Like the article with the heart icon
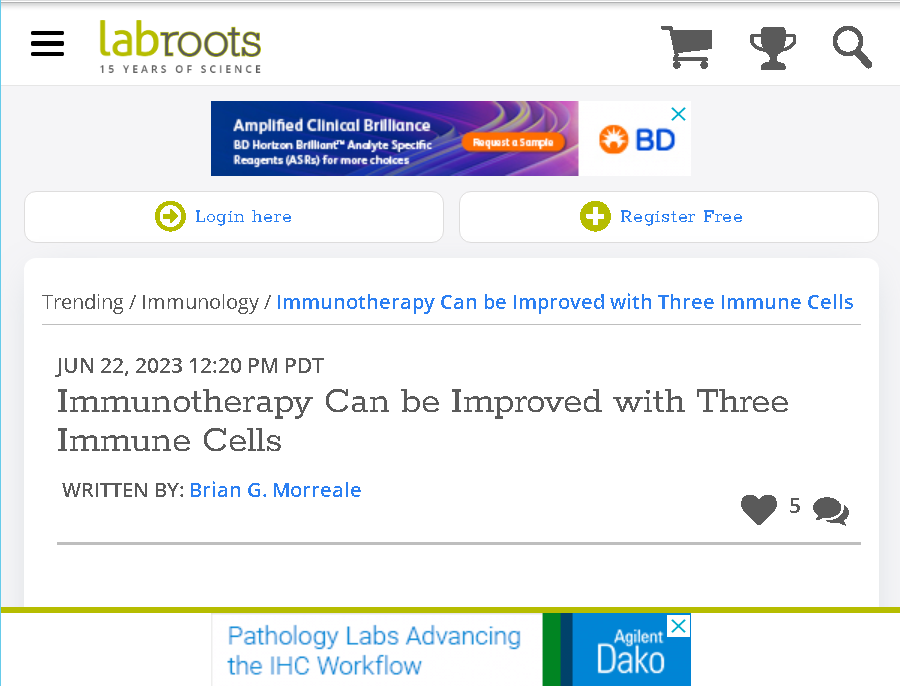Screen dimensions: 900x686 [758, 509]
